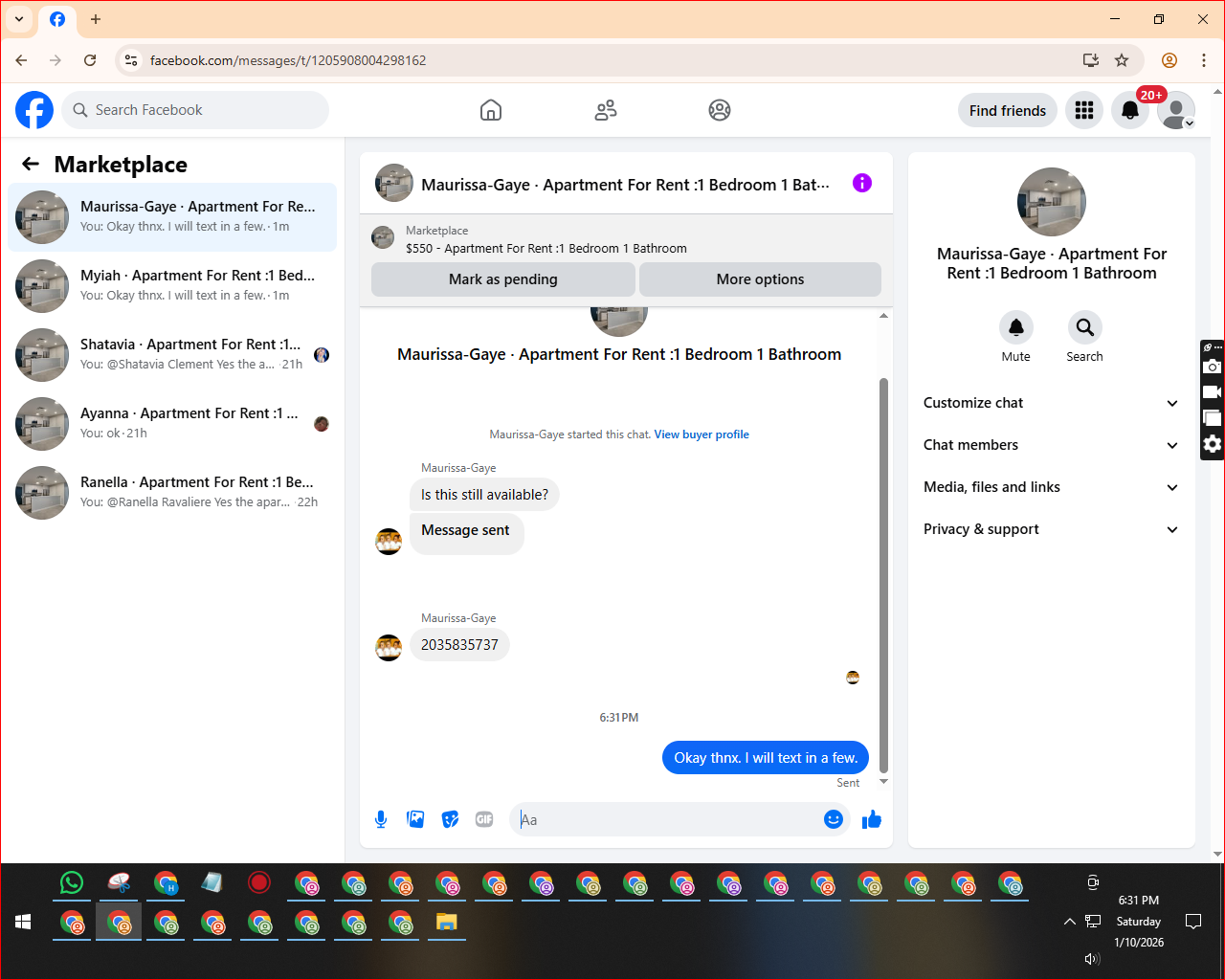The width and height of the screenshot is (1225, 980).
Task: Choose a GIF icon
Action: pos(484,819)
